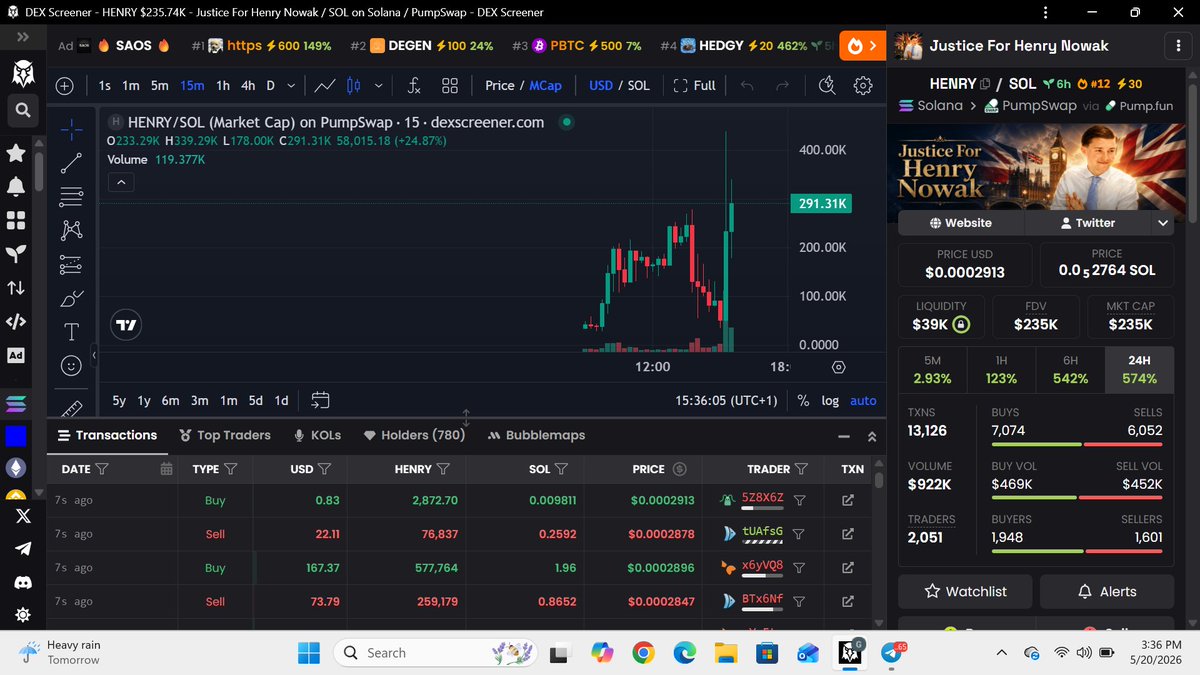Open the gainers and losers arrows icon

16,288
